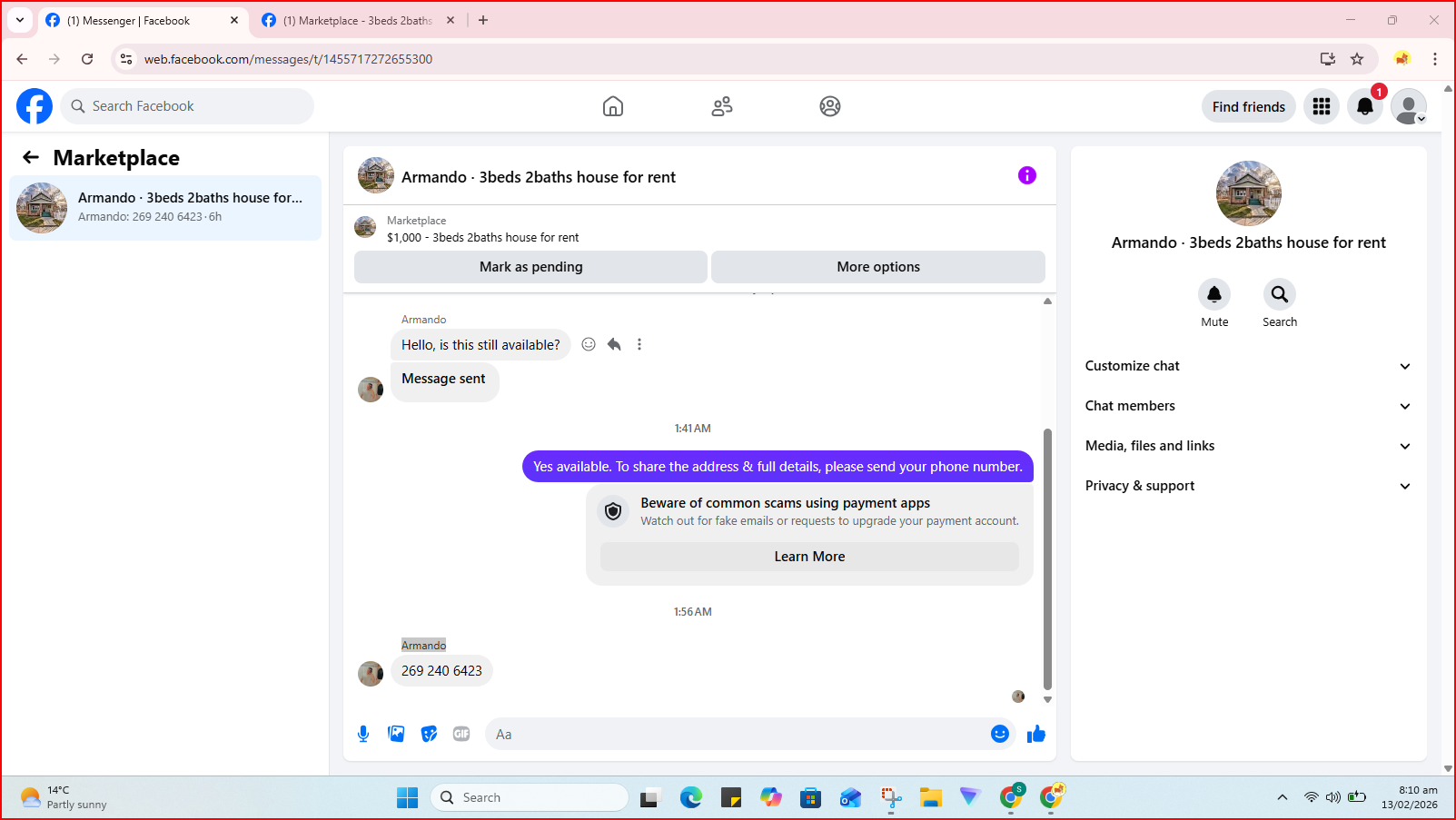Open Microsoft Edge from taskbar

(x=691, y=797)
